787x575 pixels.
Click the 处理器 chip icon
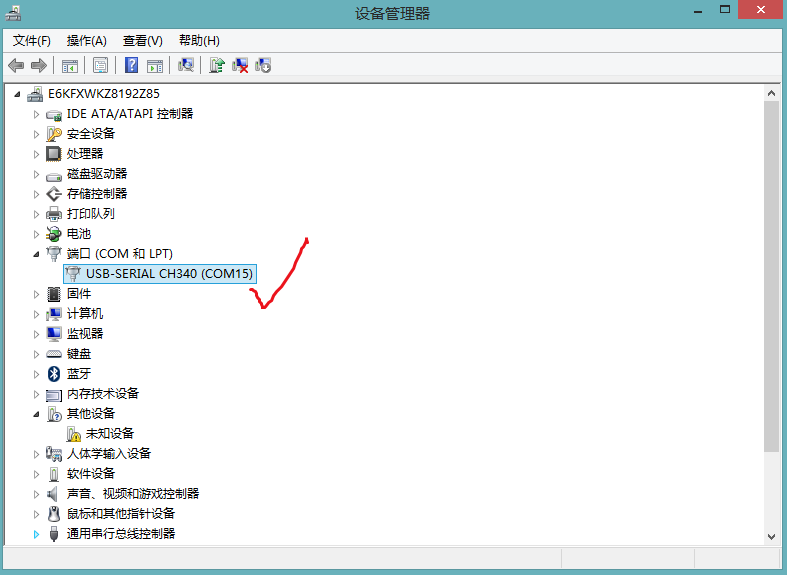point(54,154)
